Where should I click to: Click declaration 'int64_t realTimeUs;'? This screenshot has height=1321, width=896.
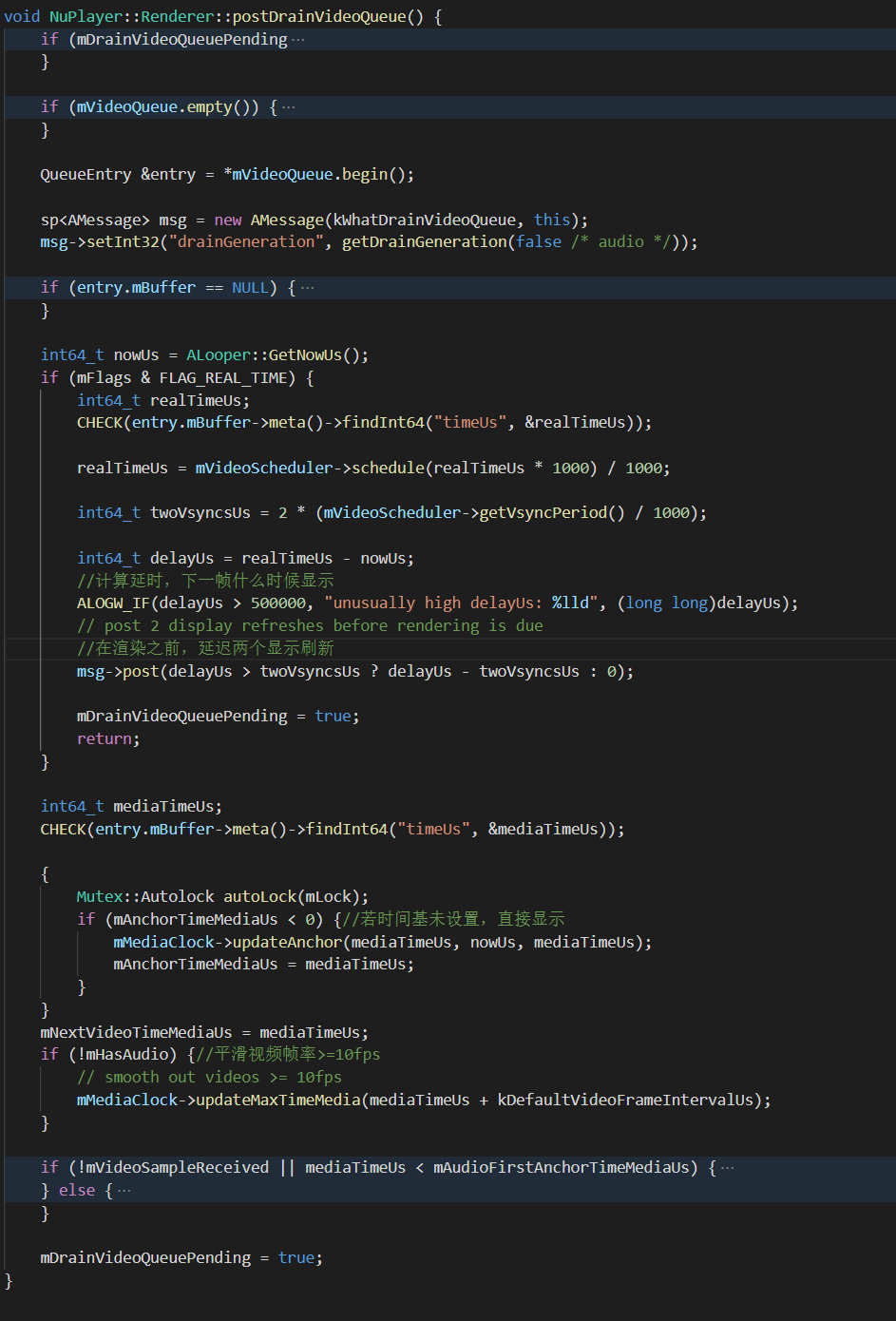(163, 401)
